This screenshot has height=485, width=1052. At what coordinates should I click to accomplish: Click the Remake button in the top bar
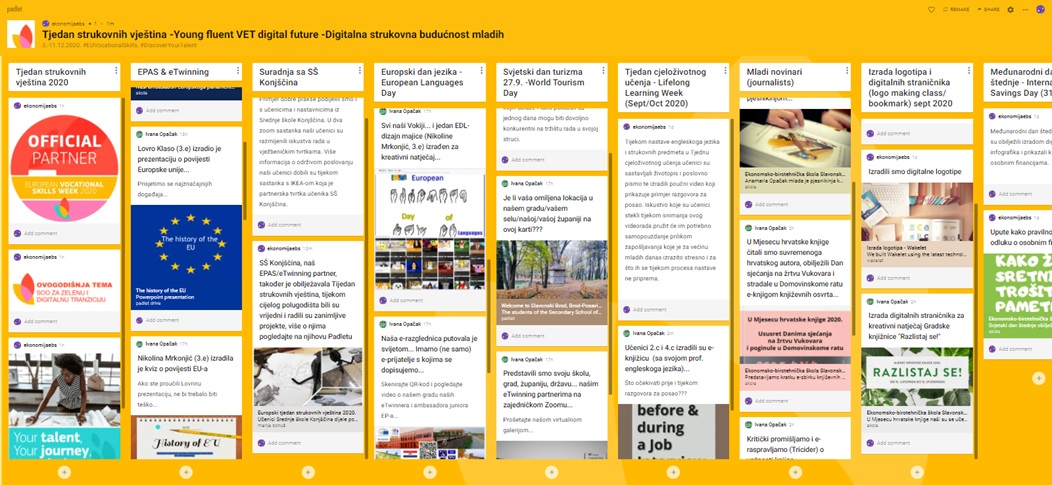pyautogui.click(x=956, y=9)
